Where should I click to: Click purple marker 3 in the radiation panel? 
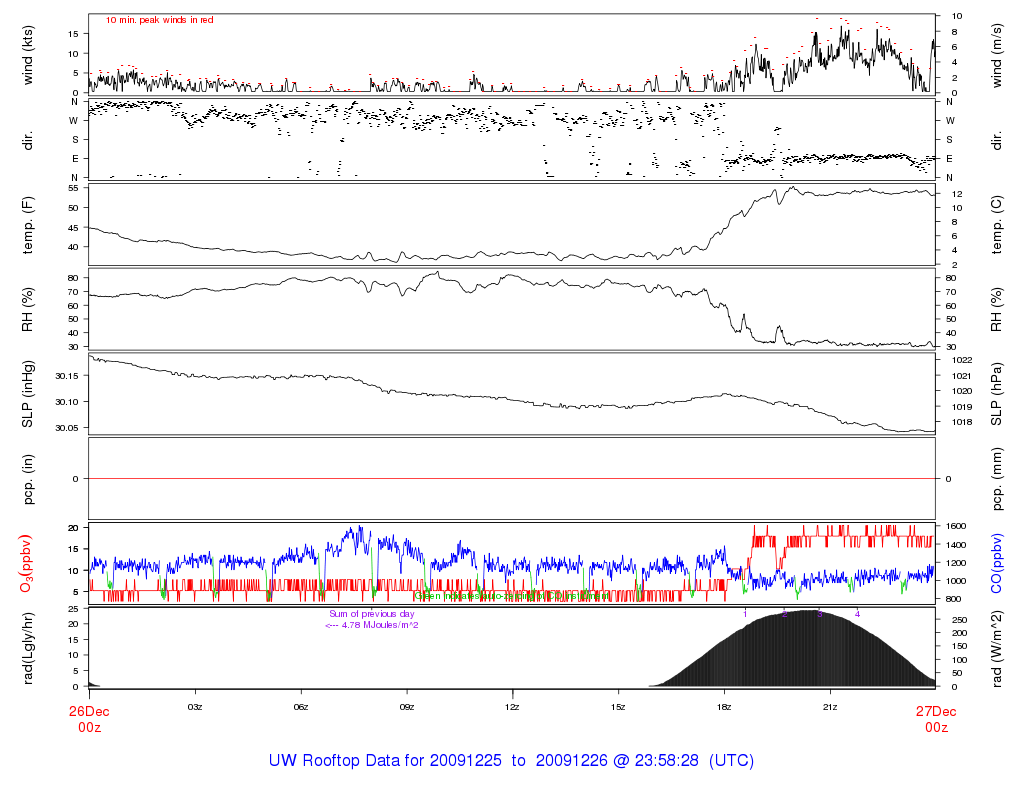tap(820, 614)
